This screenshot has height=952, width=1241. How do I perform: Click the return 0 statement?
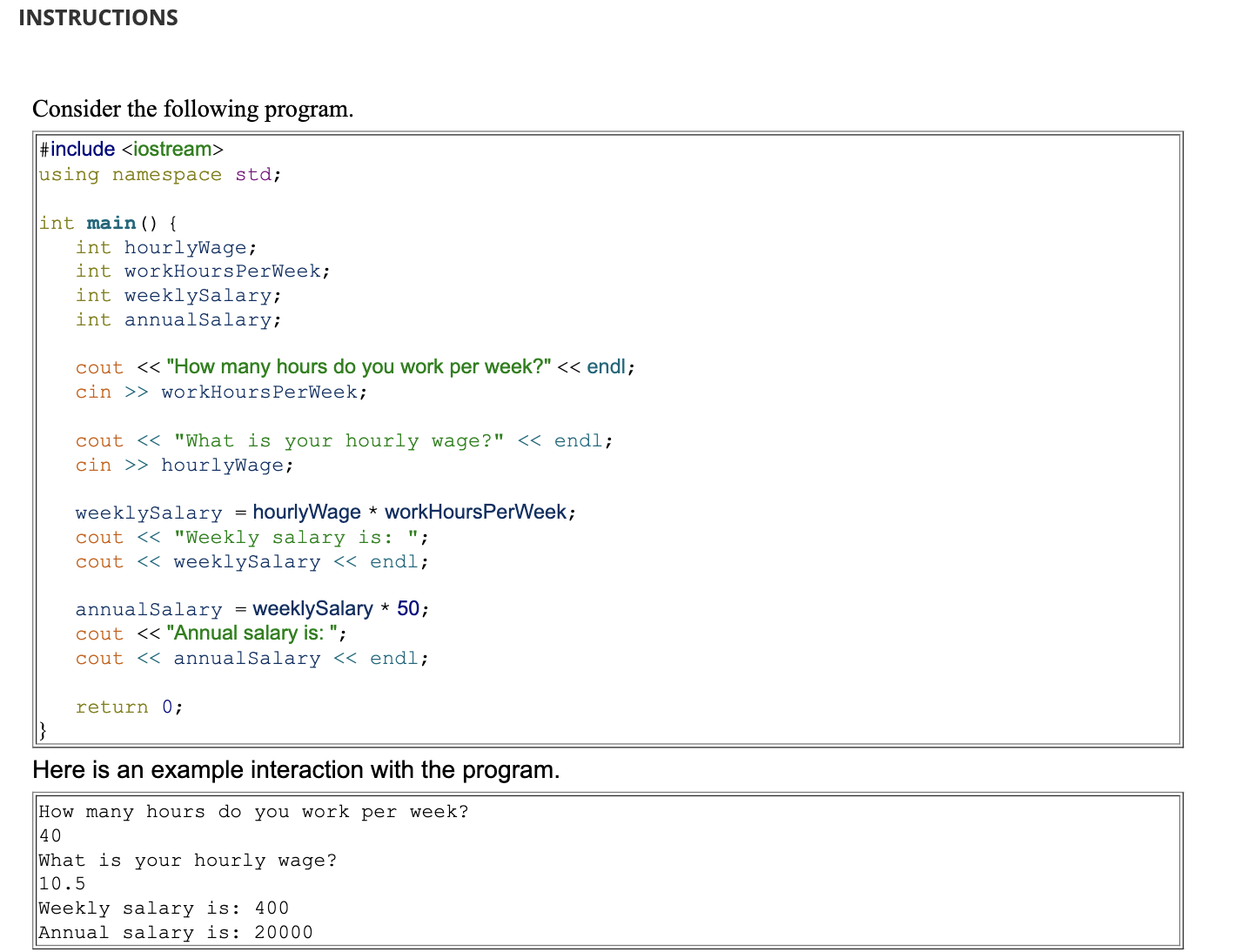[129, 707]
